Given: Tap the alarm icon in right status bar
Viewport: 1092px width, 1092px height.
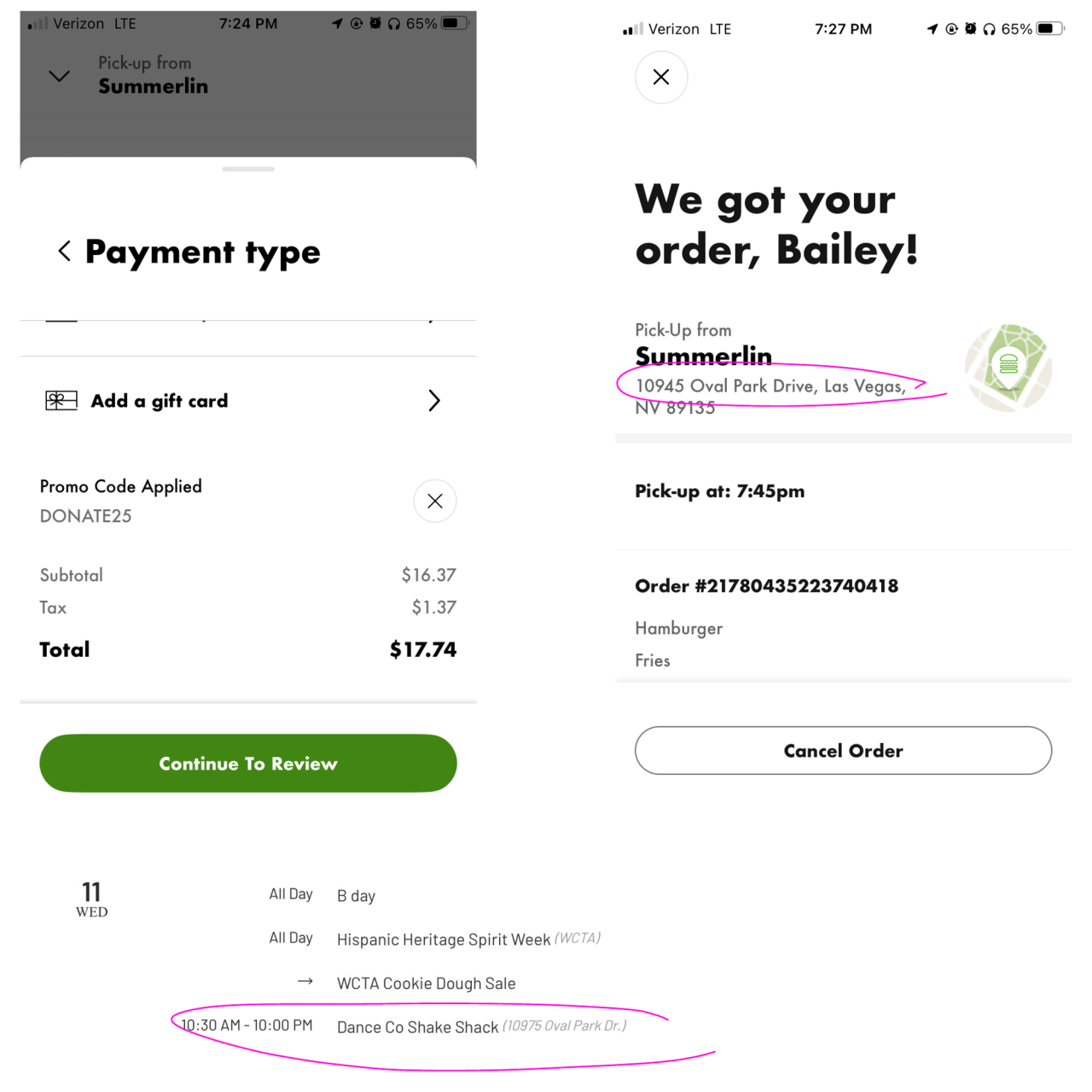Looking at the screenshot, I should tap(970, 29).
